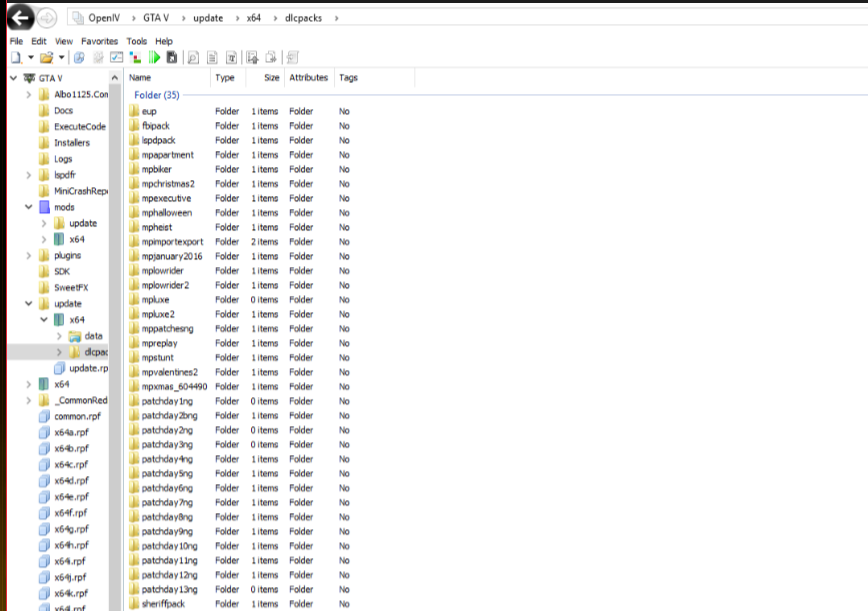Expand the lspdfr tree folder
The width and height of the screenshot is (868, 611).
(x=29, y=175)
